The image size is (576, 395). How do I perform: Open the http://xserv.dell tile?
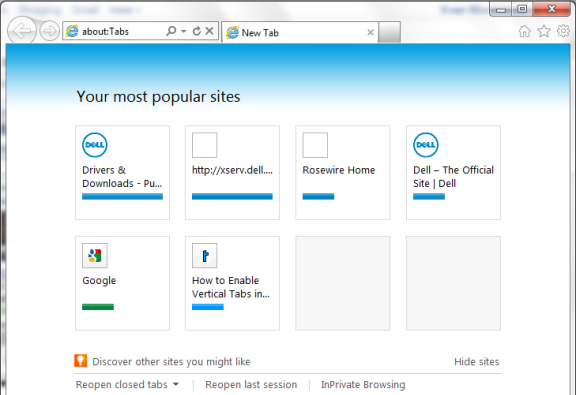[x=232, y=172]
